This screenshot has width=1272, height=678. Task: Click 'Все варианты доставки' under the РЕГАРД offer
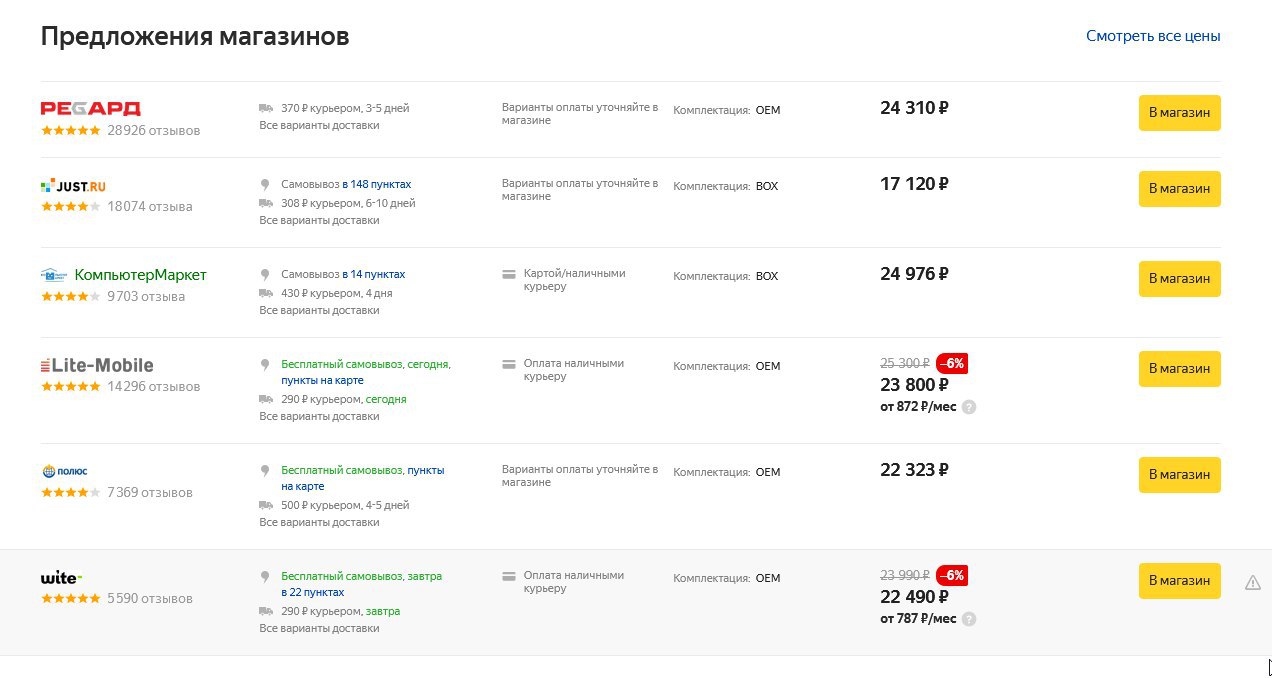click(x=319, y=126)
